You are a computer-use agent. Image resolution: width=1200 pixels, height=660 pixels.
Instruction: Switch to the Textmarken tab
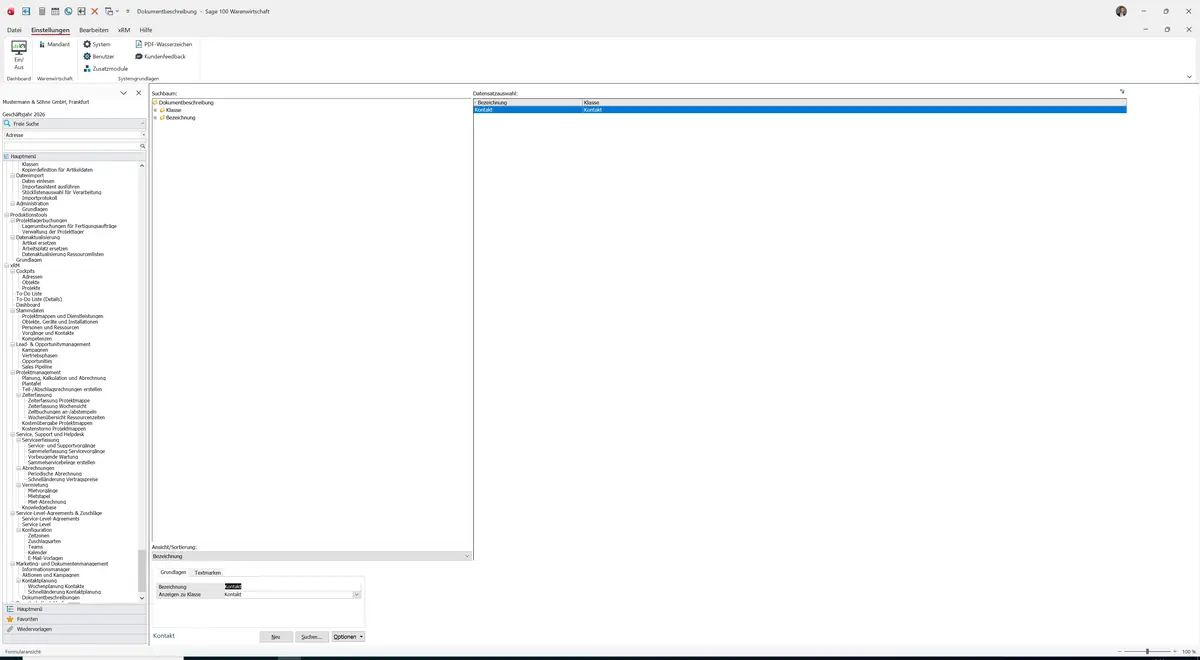pyautogui.click(x=208, y=572)
